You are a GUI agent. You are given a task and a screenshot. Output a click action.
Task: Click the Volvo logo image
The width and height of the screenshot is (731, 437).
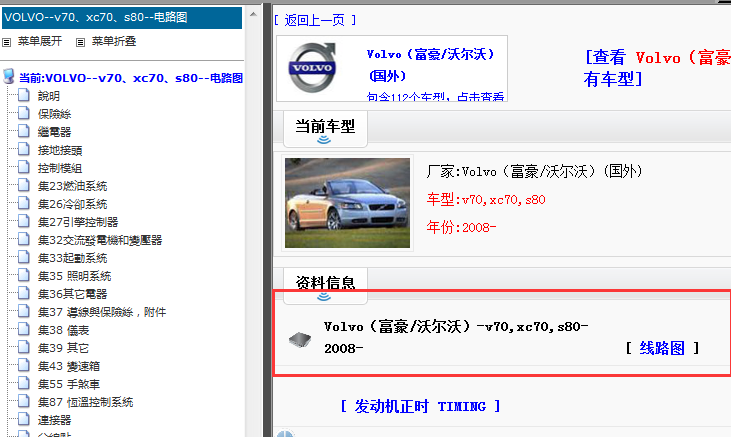point(312,68)
